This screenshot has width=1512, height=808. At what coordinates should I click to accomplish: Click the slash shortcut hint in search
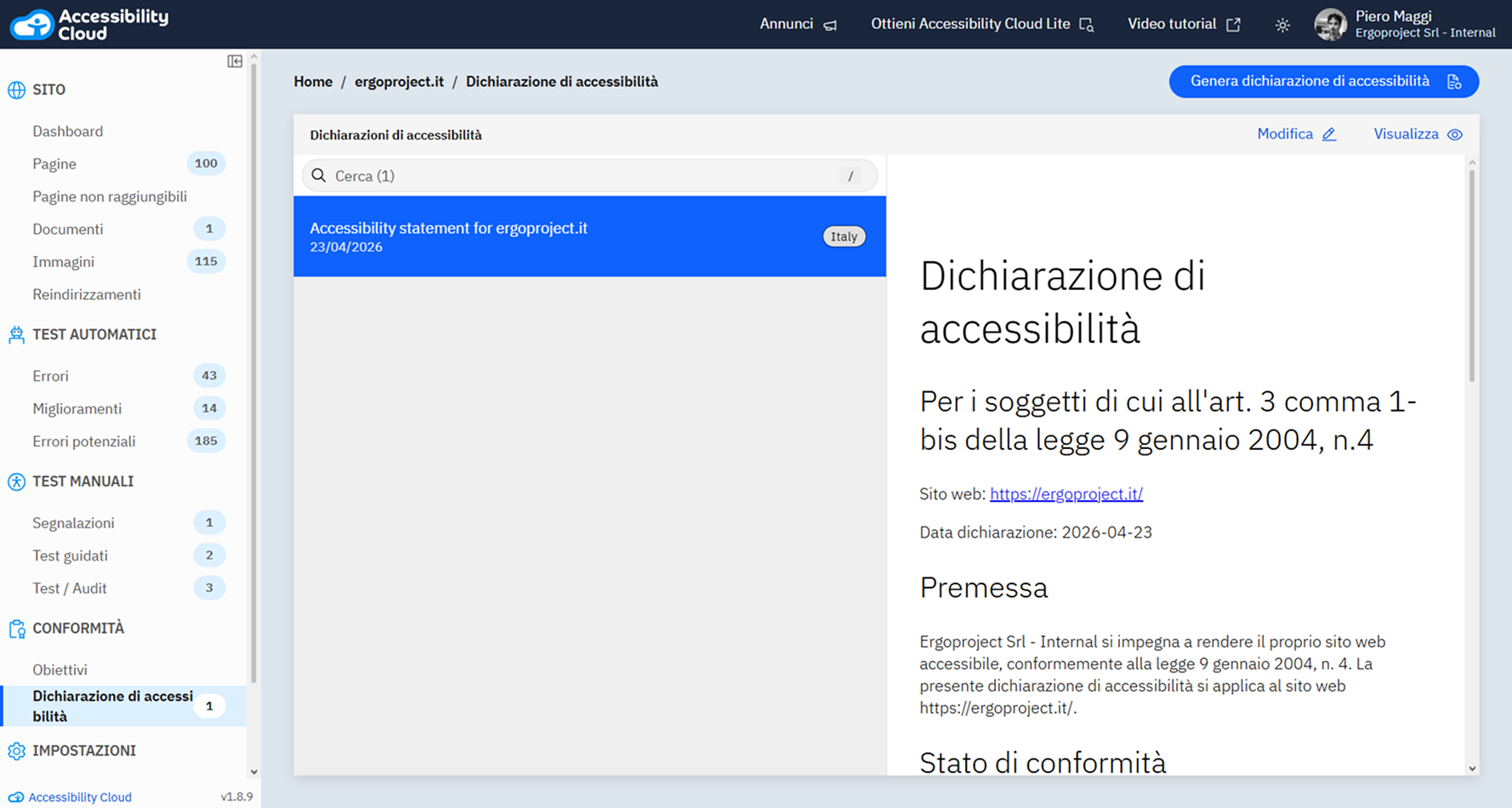850,176
